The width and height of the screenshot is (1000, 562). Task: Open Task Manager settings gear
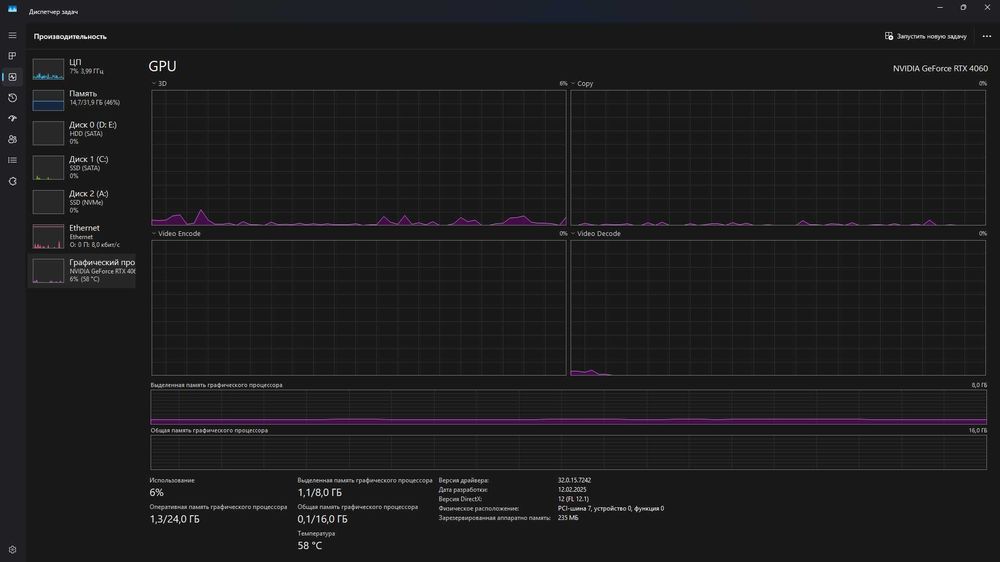click(x=12, y=549)
